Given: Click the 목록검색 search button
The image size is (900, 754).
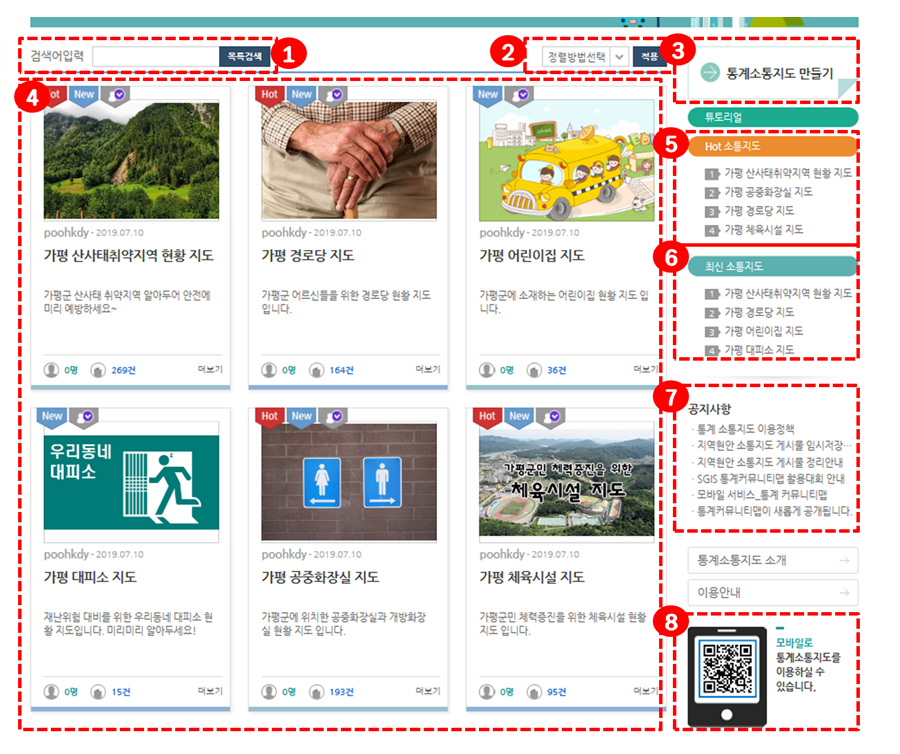Looking at the screenshot, I should pos(243,55).
